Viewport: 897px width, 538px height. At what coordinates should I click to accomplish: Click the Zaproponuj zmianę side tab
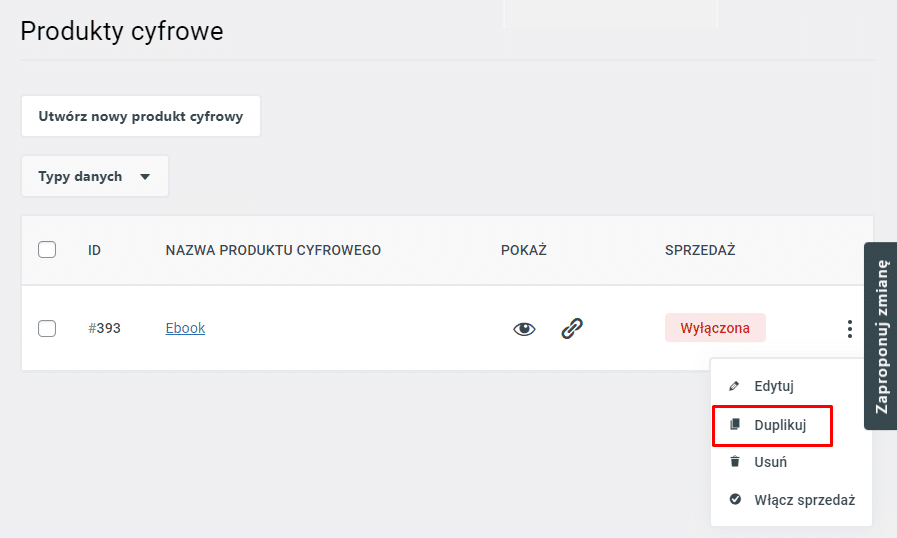(x=881, y=336)
